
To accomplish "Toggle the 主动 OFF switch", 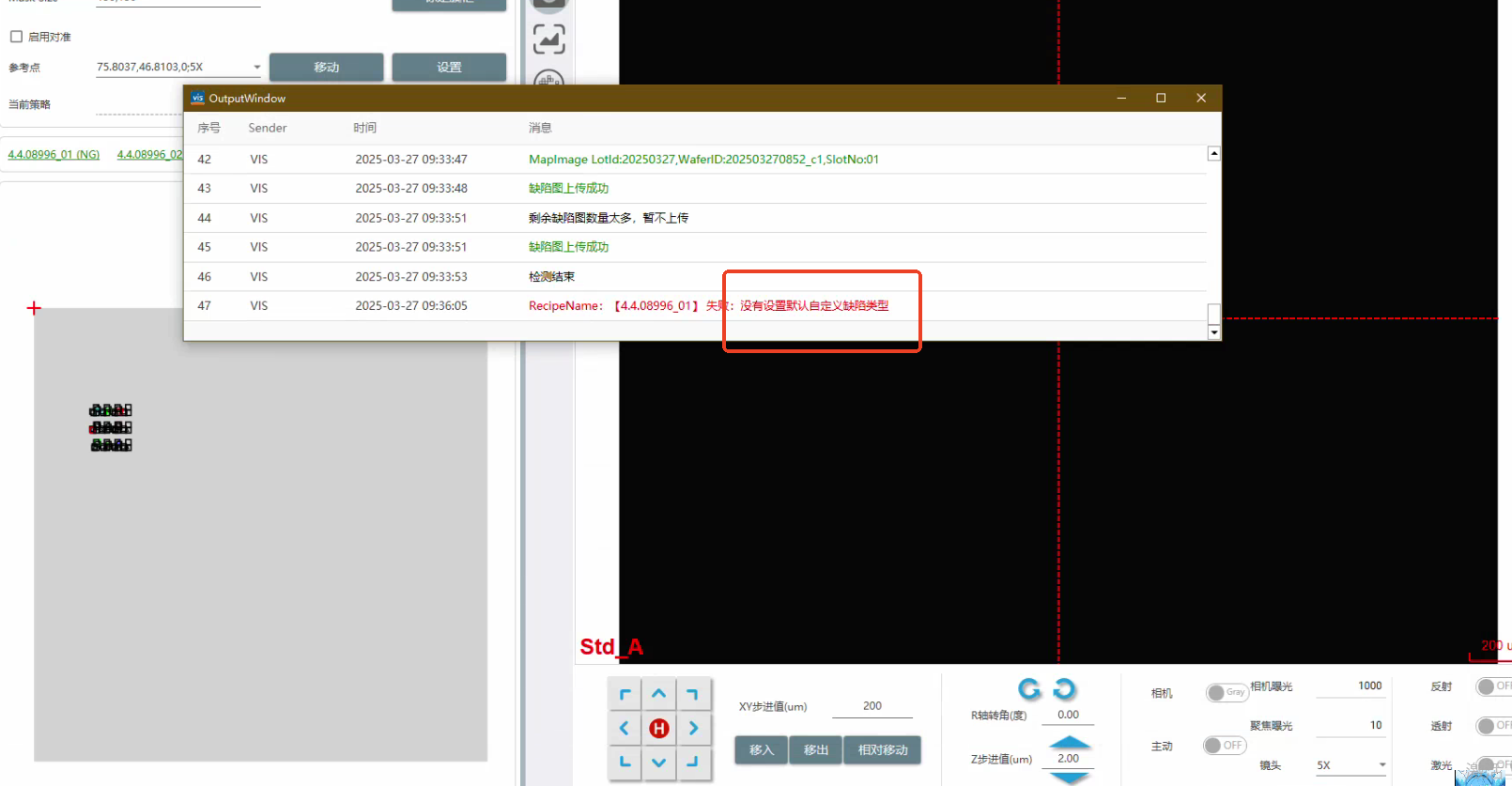I will pyautogui.click(x=1225, y=746).
